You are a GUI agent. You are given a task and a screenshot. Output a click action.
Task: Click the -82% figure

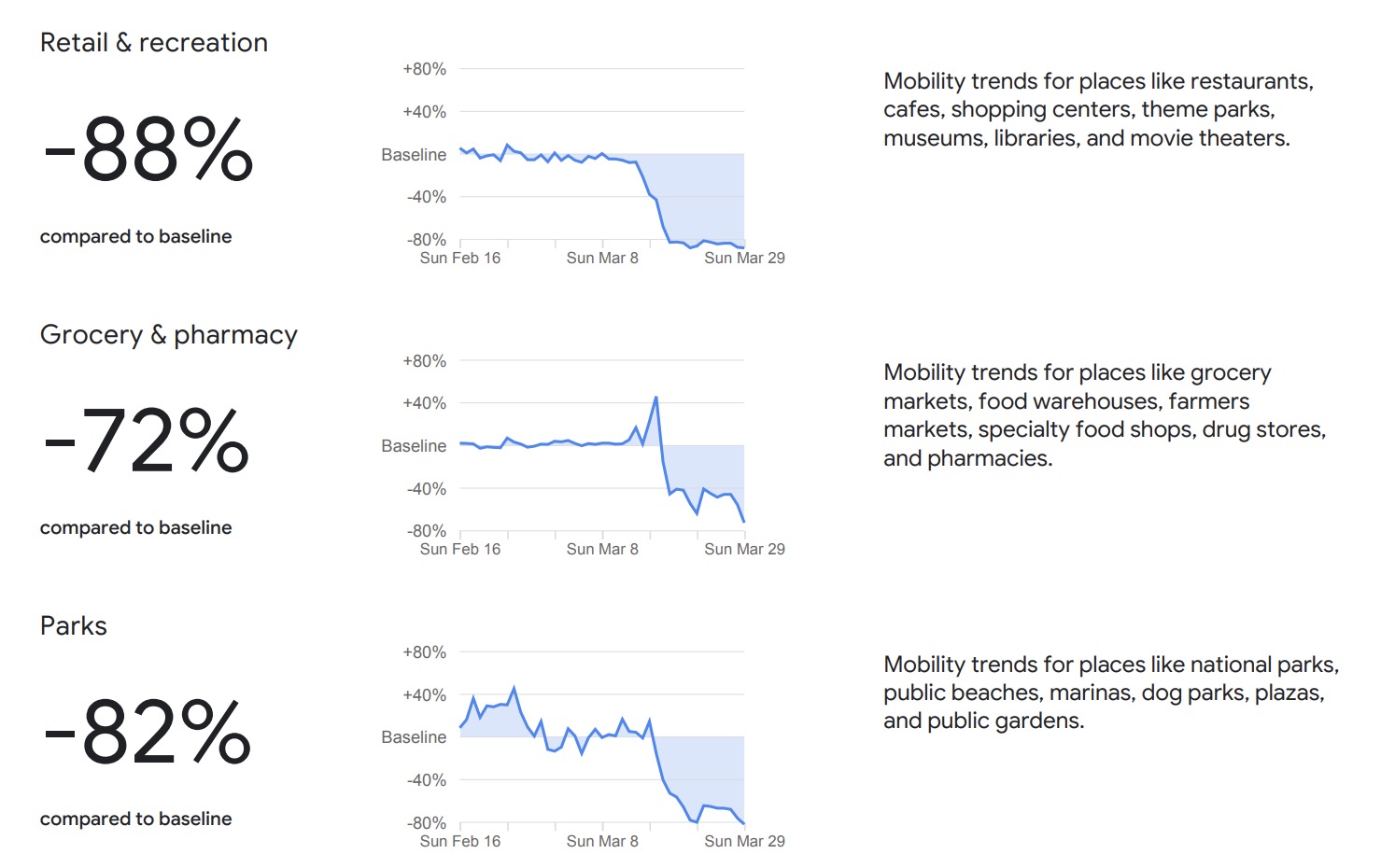point(148,733)
